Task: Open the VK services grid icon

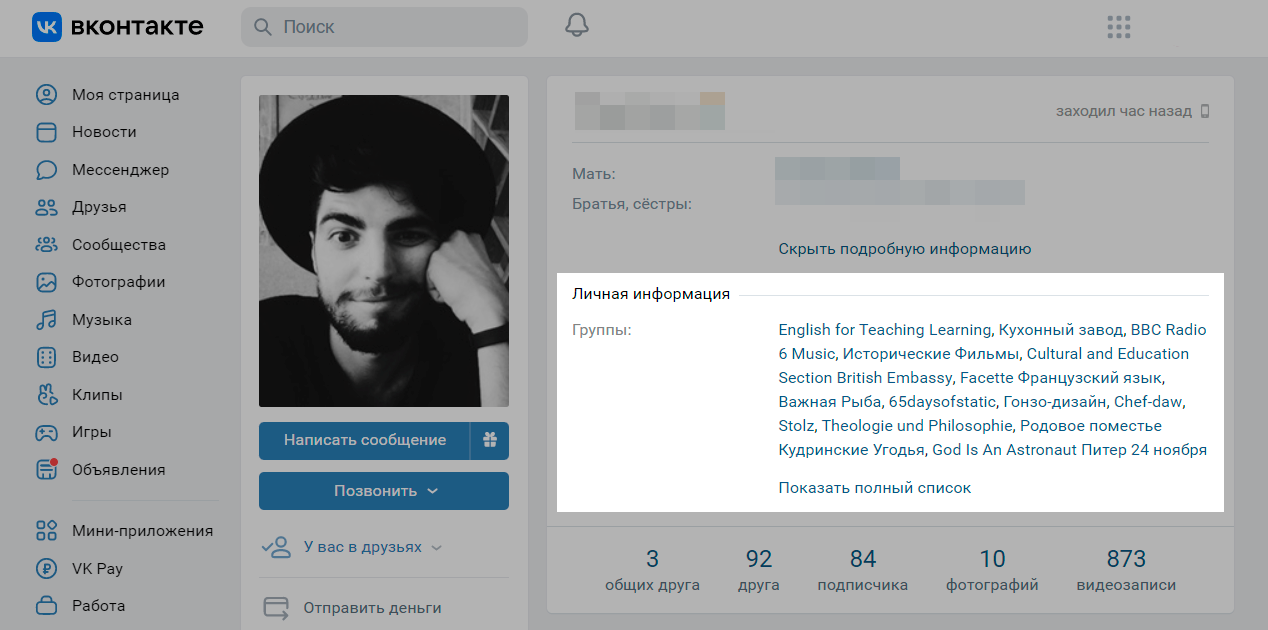Action: 1119,27
